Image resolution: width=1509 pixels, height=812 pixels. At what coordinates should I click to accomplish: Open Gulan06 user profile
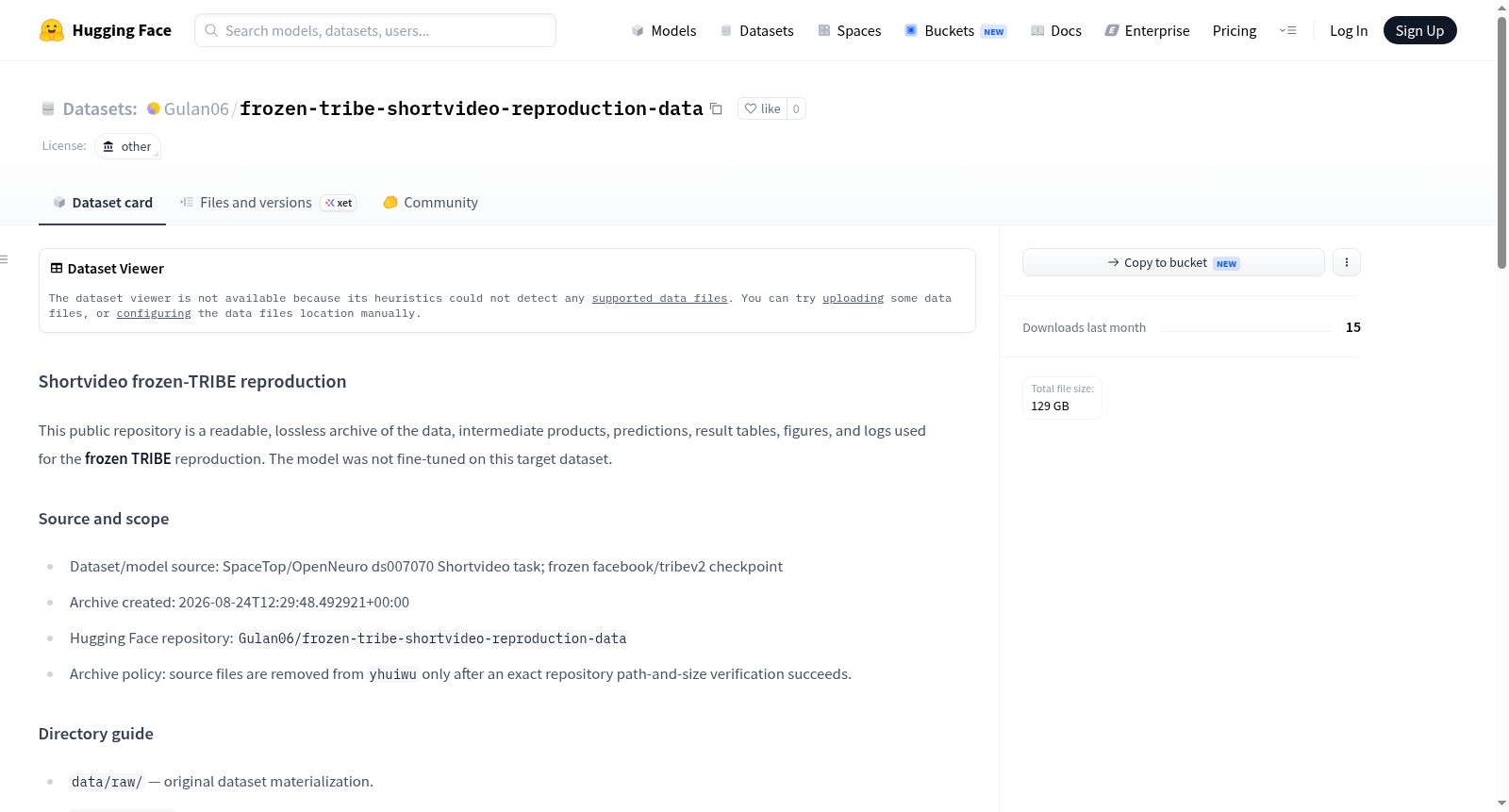pyautogui.click(x=196, y=108)
